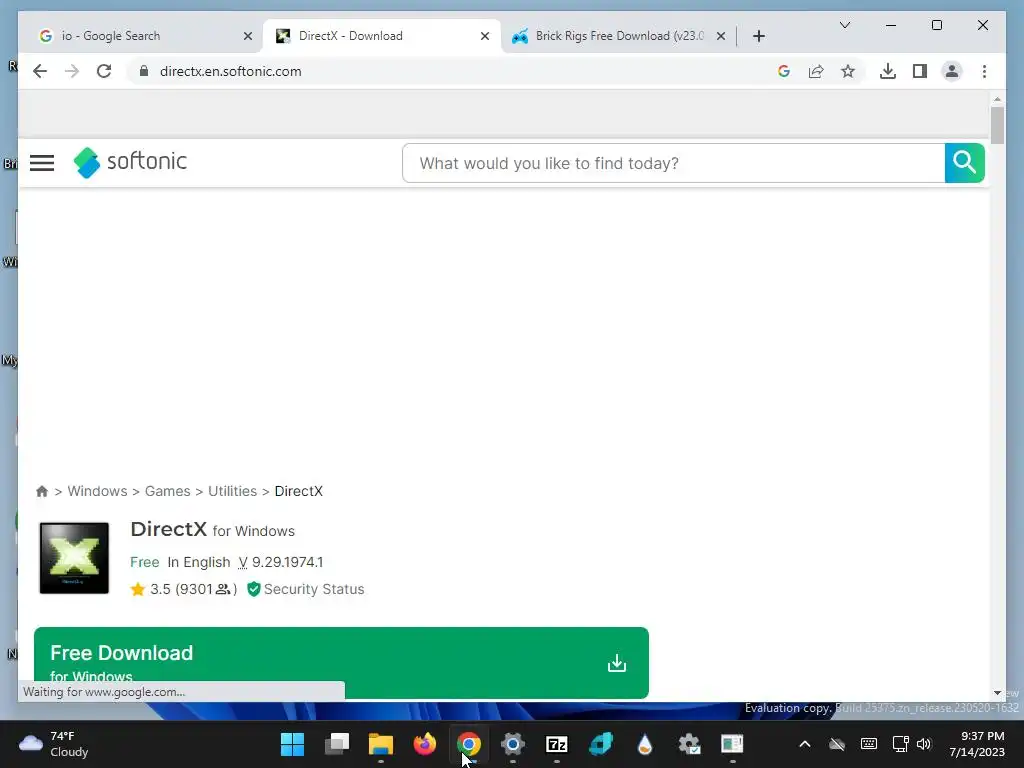This screenshot has width=1024, height=768.
Task: Go back to the previous page
Action: (40, 71)
